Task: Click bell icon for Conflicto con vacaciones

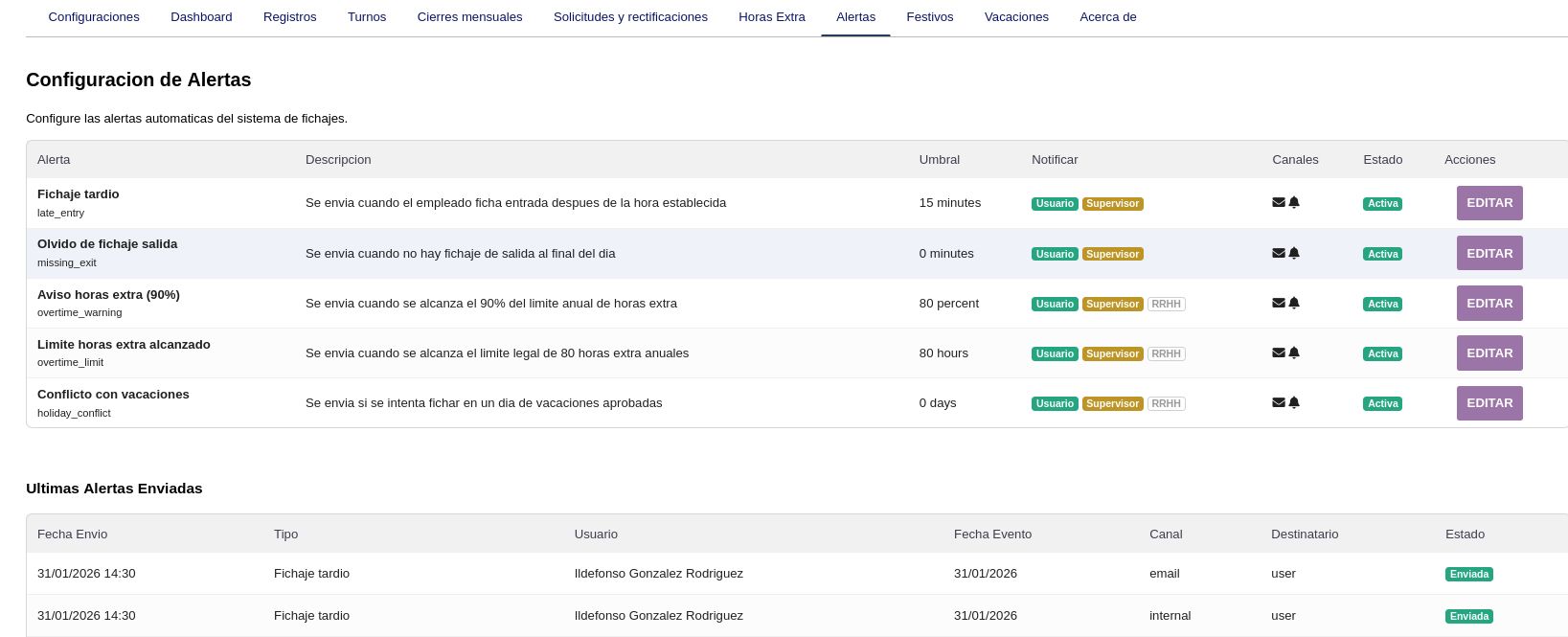Action: 1294,403
